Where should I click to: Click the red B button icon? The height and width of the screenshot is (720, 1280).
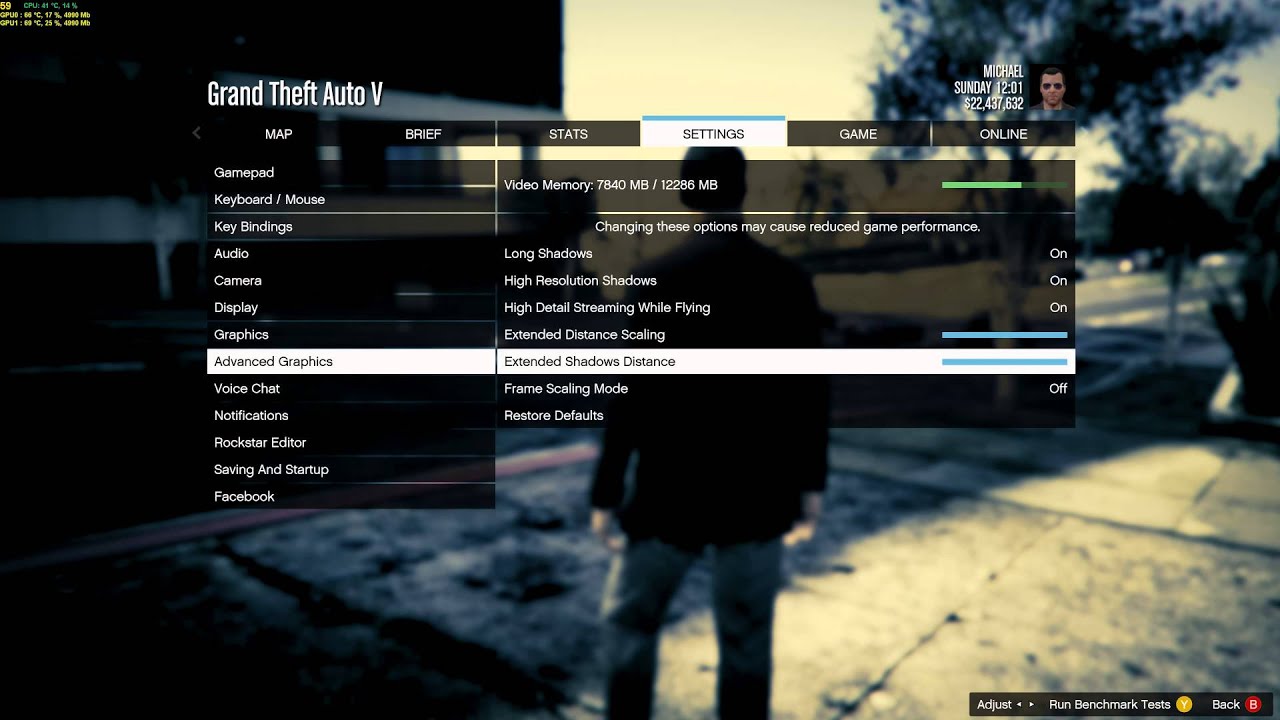point(1254,704)
